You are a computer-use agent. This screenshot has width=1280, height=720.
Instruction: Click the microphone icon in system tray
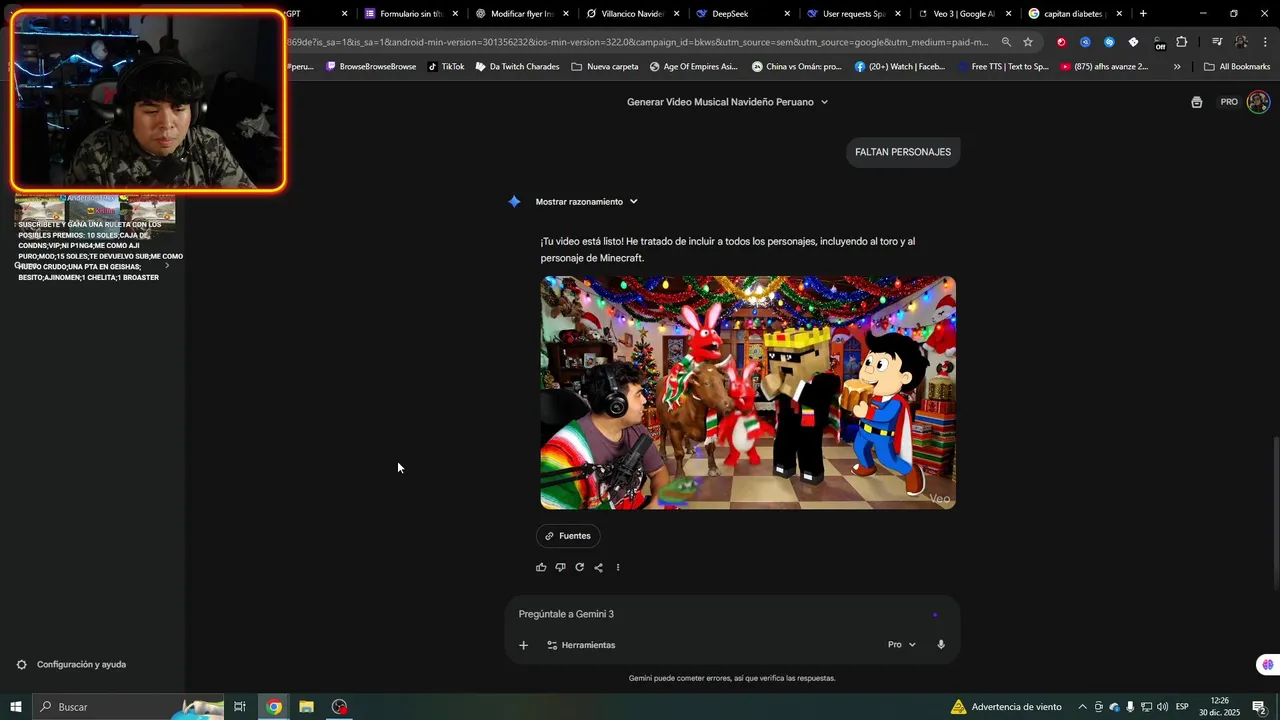tap(1130, 707)
